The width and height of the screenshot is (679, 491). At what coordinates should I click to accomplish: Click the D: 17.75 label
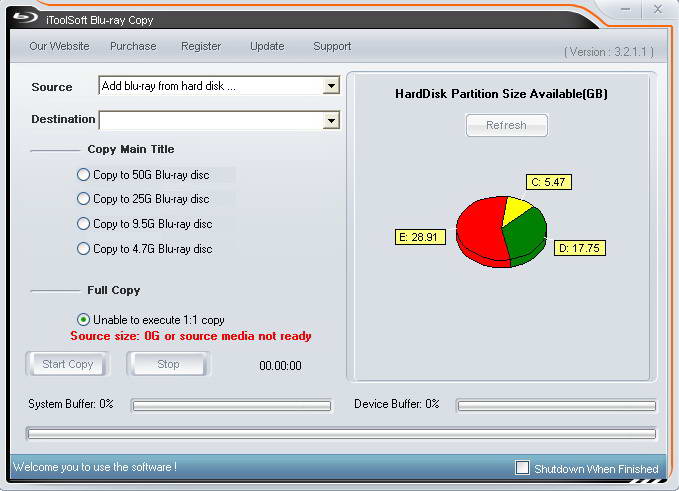point(580,248)
